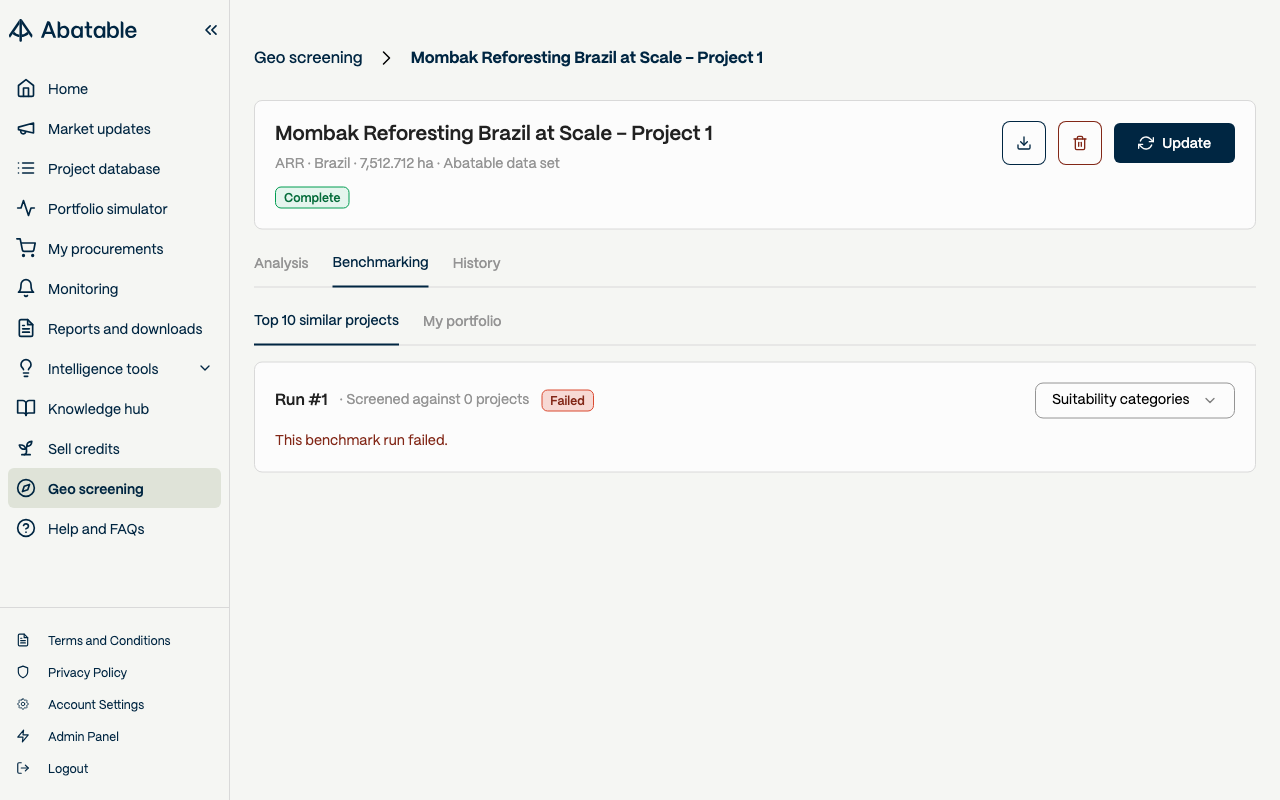Image resolution: width=1280 pixels, height=800 pixels.
Task: Open Account Settings link
Action: tap(96, 705)
